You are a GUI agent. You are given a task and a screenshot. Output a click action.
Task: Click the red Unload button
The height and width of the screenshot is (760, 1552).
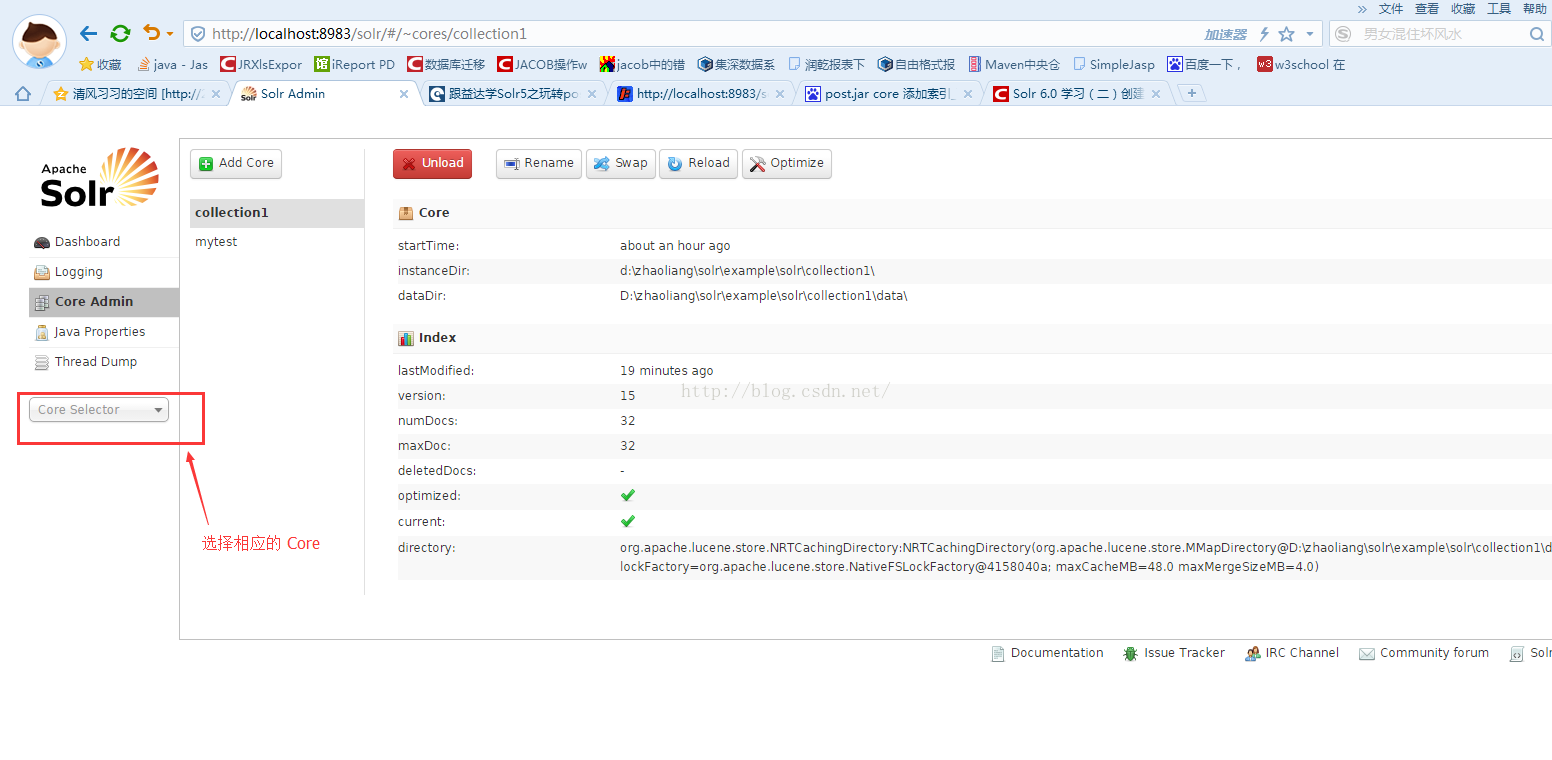coord(432,164)
